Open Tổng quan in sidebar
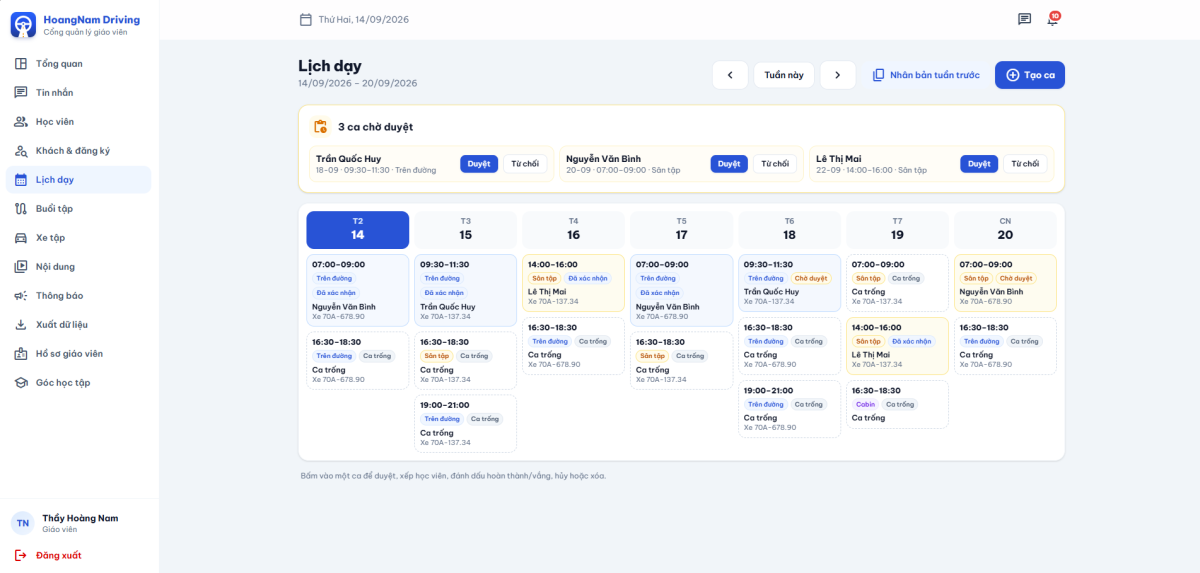 tap(79, 64)
